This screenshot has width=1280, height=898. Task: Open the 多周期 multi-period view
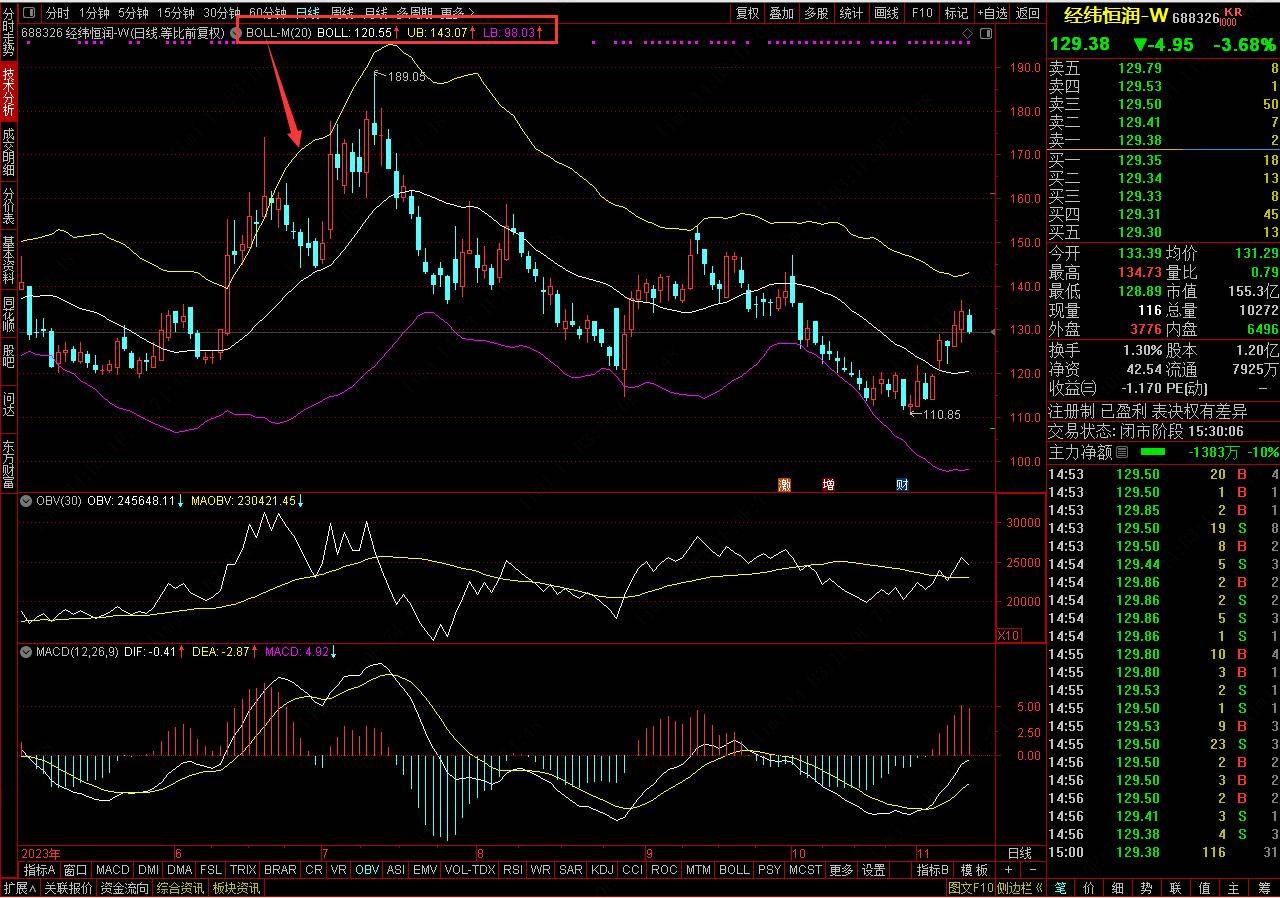coord(413,13)
